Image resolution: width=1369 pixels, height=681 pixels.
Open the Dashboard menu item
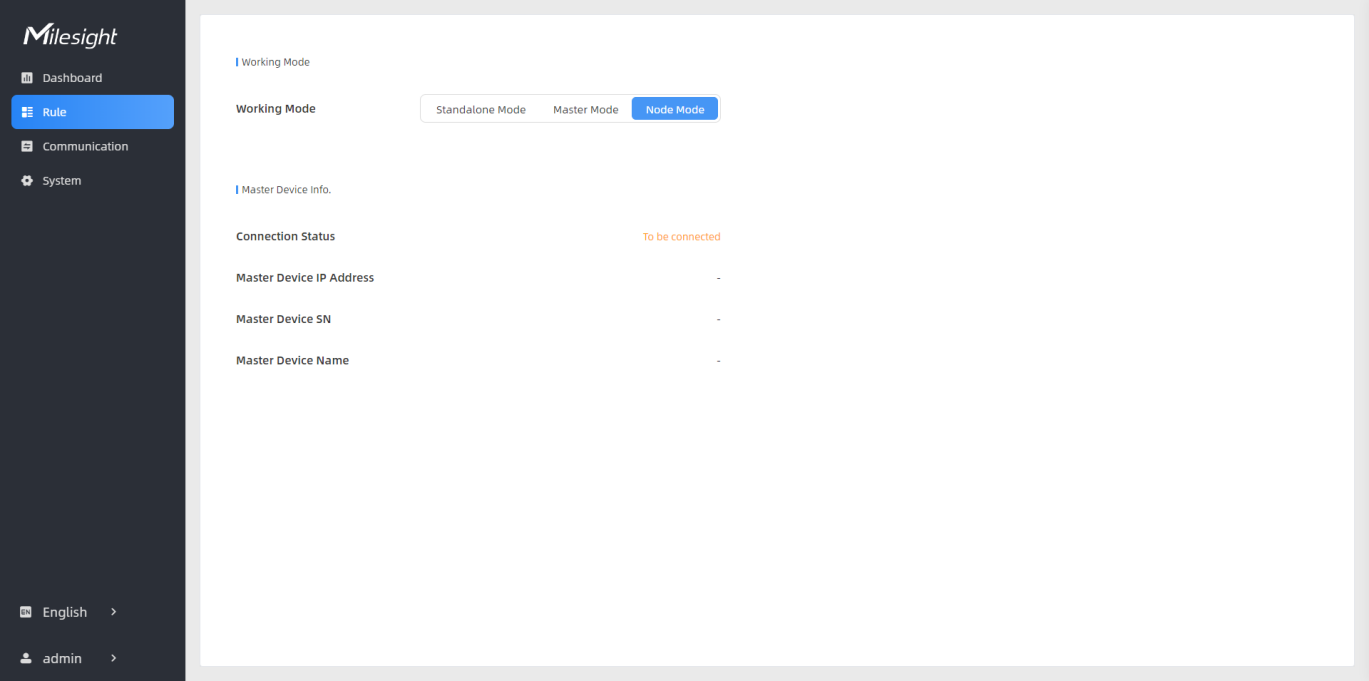point(72,78)
